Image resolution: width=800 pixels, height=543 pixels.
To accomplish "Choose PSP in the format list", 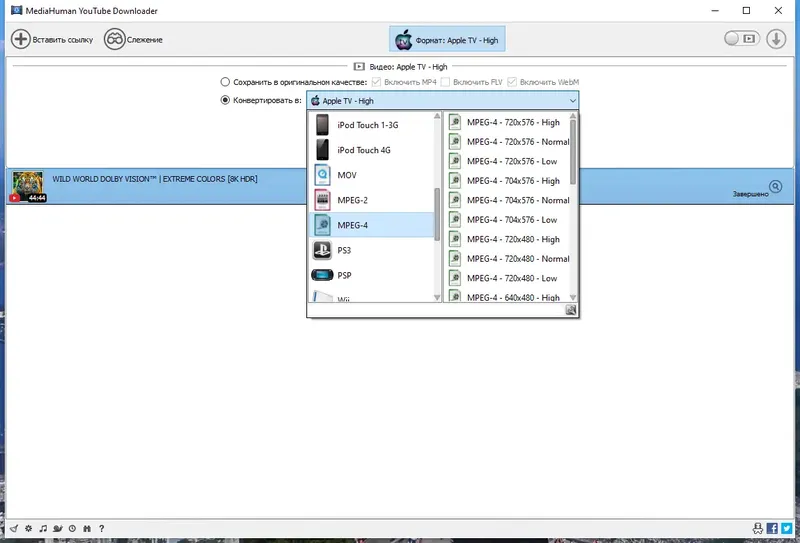I will pos(371,275).
